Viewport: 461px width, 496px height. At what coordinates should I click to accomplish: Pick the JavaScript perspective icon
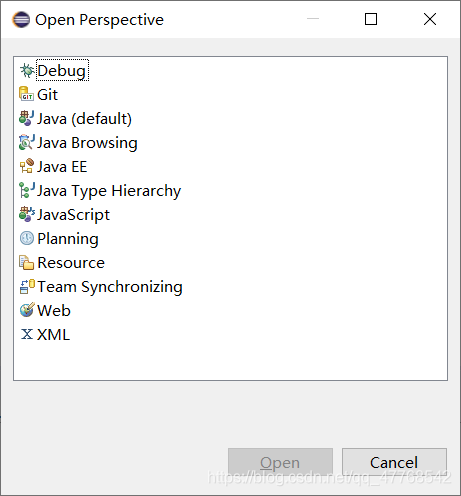click(26, 215)
